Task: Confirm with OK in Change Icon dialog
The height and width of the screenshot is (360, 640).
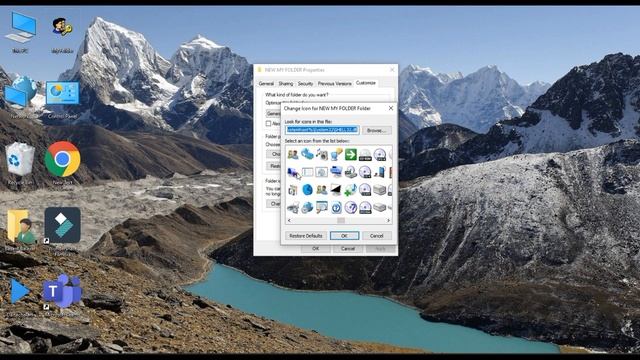Action: pos(344,236)
